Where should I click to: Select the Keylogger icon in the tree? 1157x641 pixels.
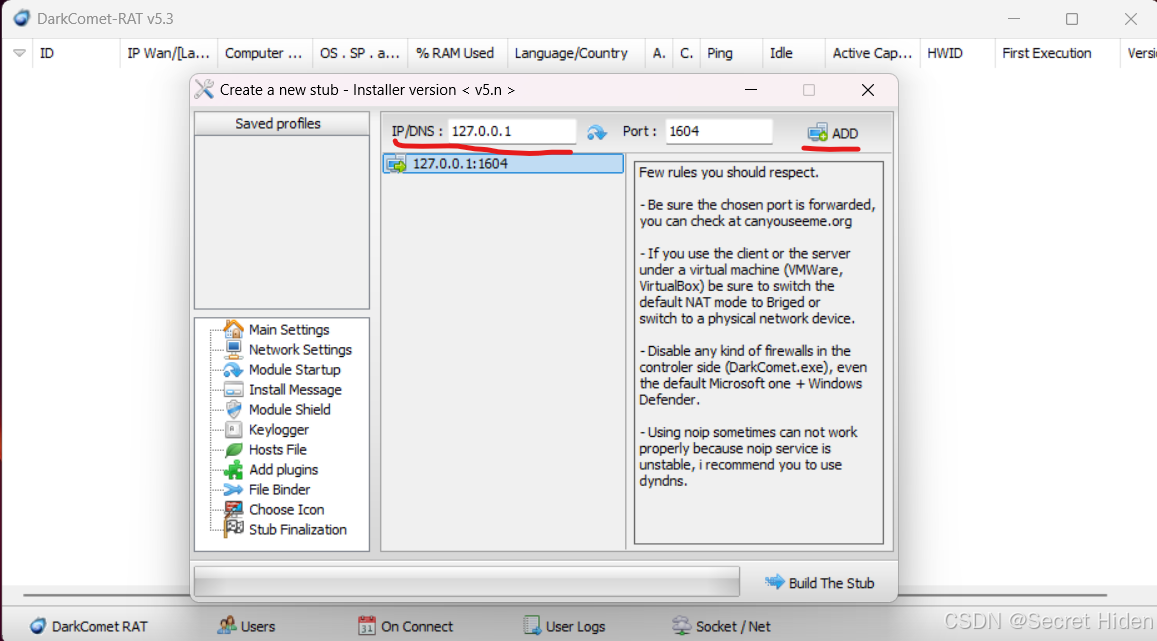(x=233, y=429)
